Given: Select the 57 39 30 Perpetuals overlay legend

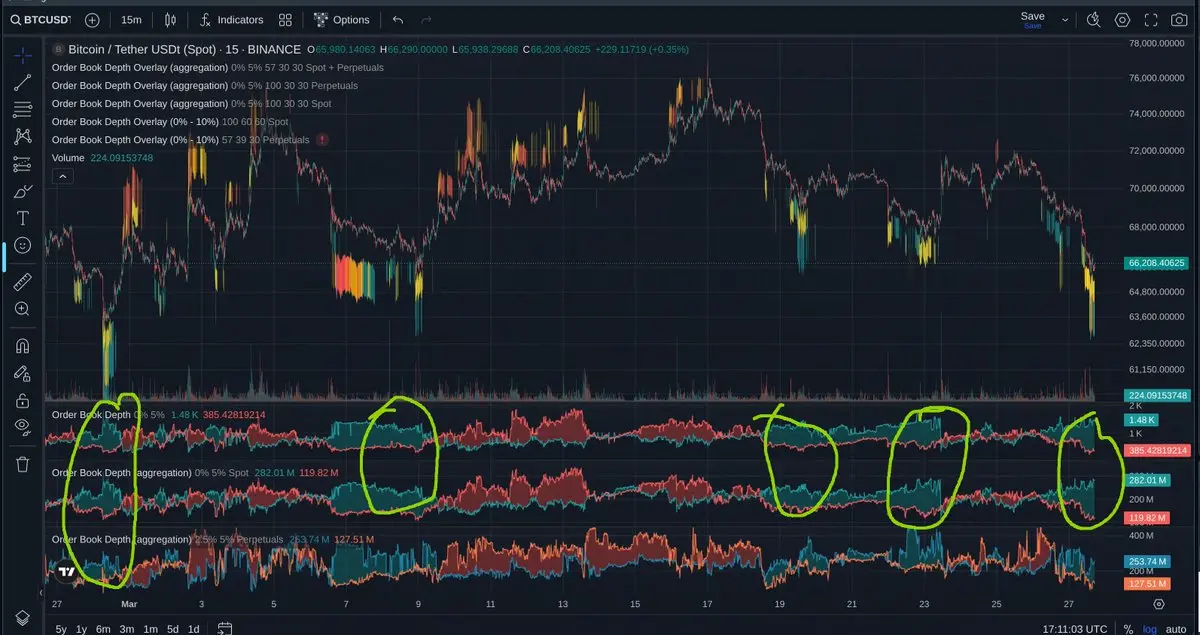Looking at the screenshot, I should point(180,139).
